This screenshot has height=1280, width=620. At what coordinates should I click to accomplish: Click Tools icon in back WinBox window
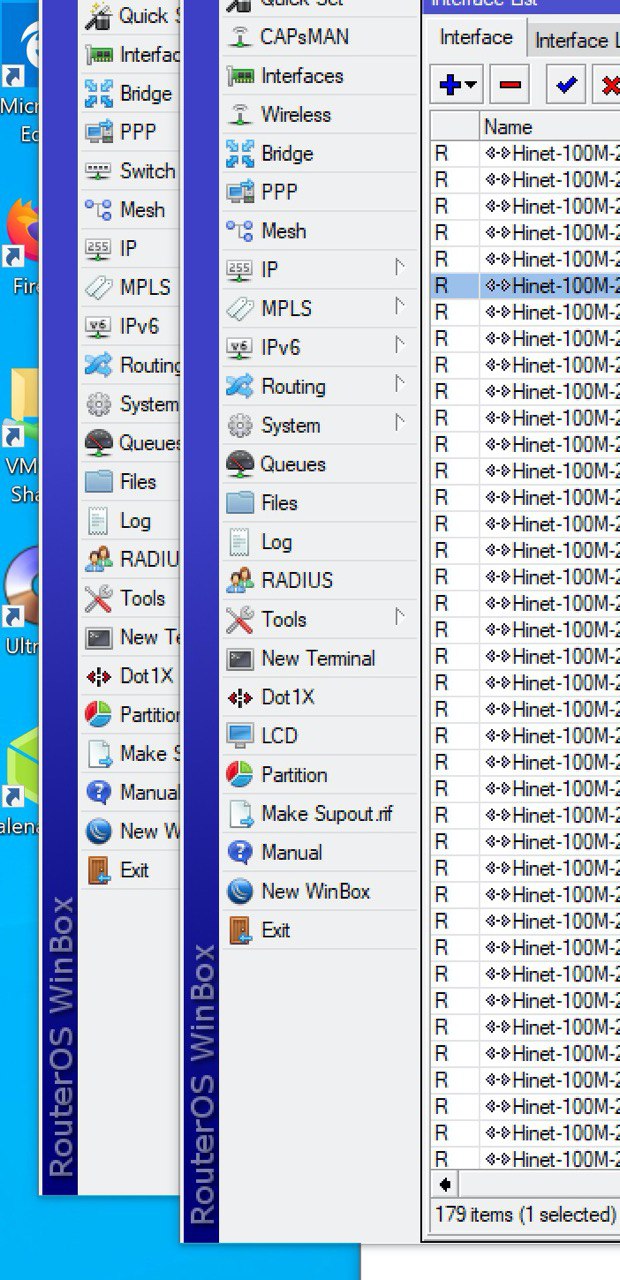98,598
